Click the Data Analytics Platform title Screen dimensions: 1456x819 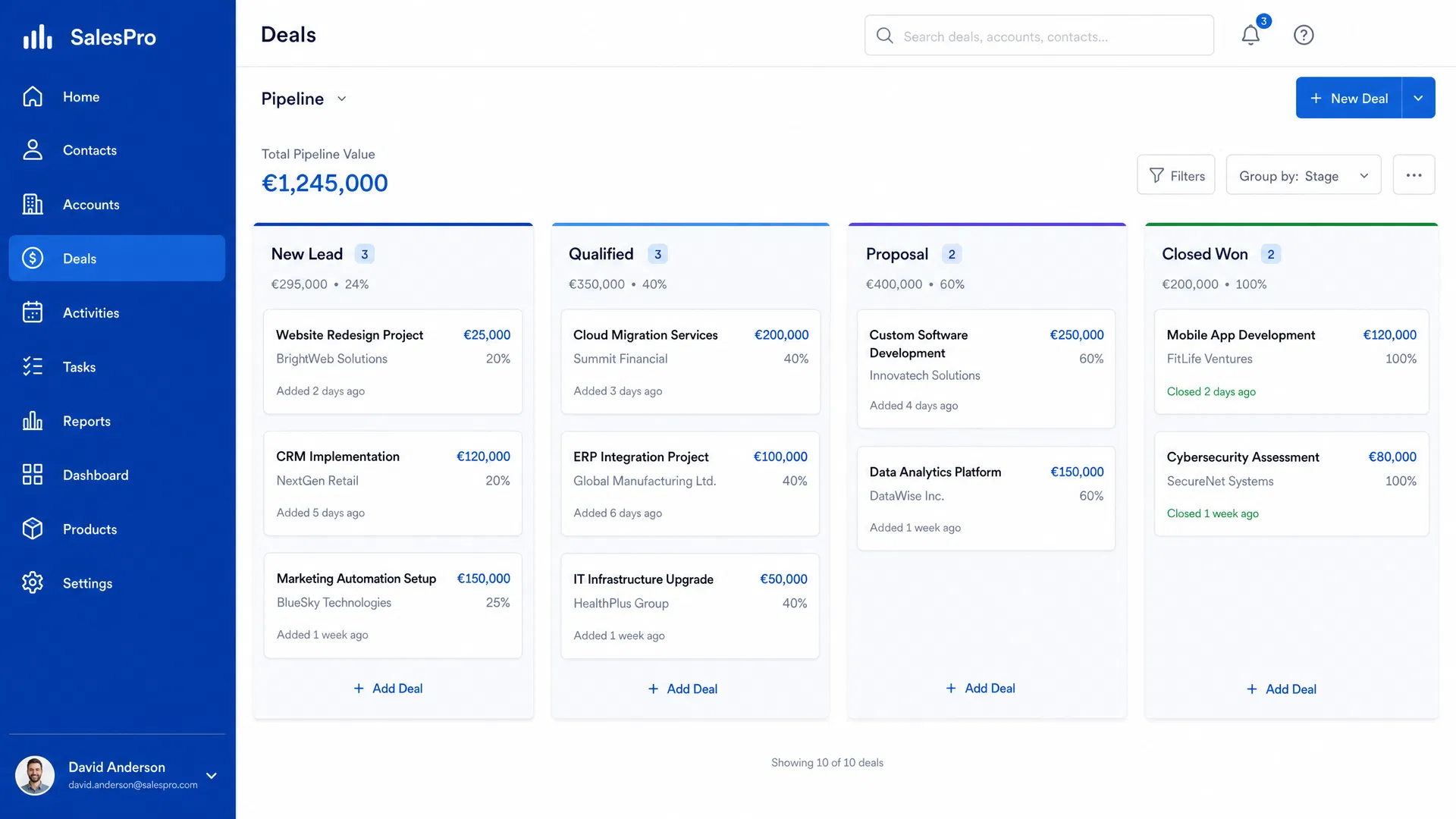click(x=935, y=472)
